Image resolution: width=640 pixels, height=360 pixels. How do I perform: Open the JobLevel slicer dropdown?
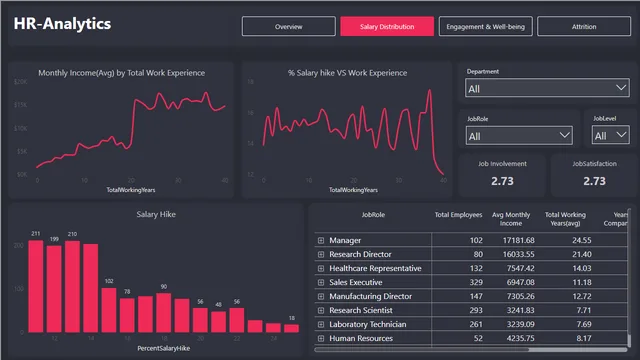pos(611,135)
